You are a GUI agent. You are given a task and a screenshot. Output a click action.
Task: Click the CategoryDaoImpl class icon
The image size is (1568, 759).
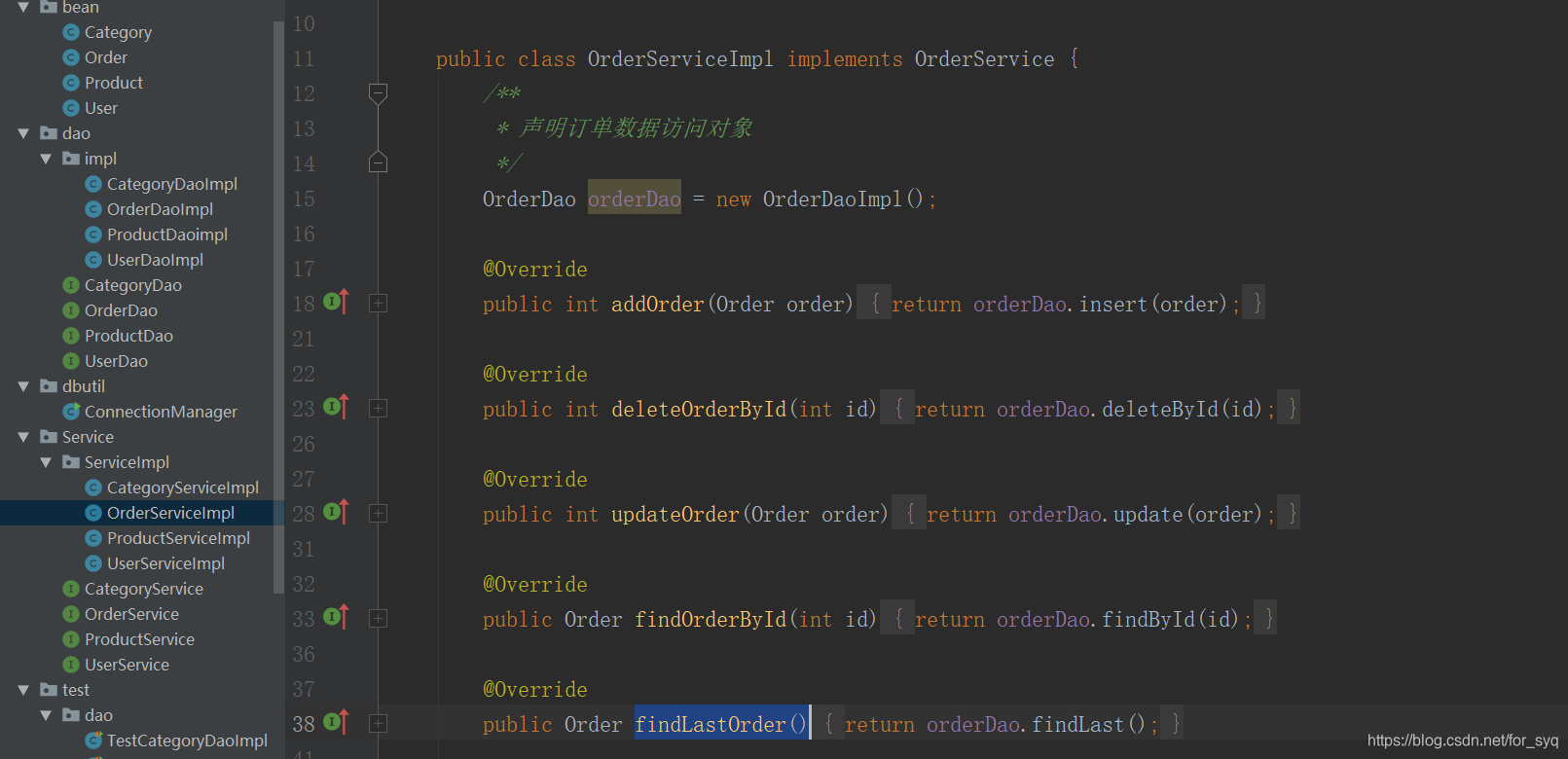(93, 184)
